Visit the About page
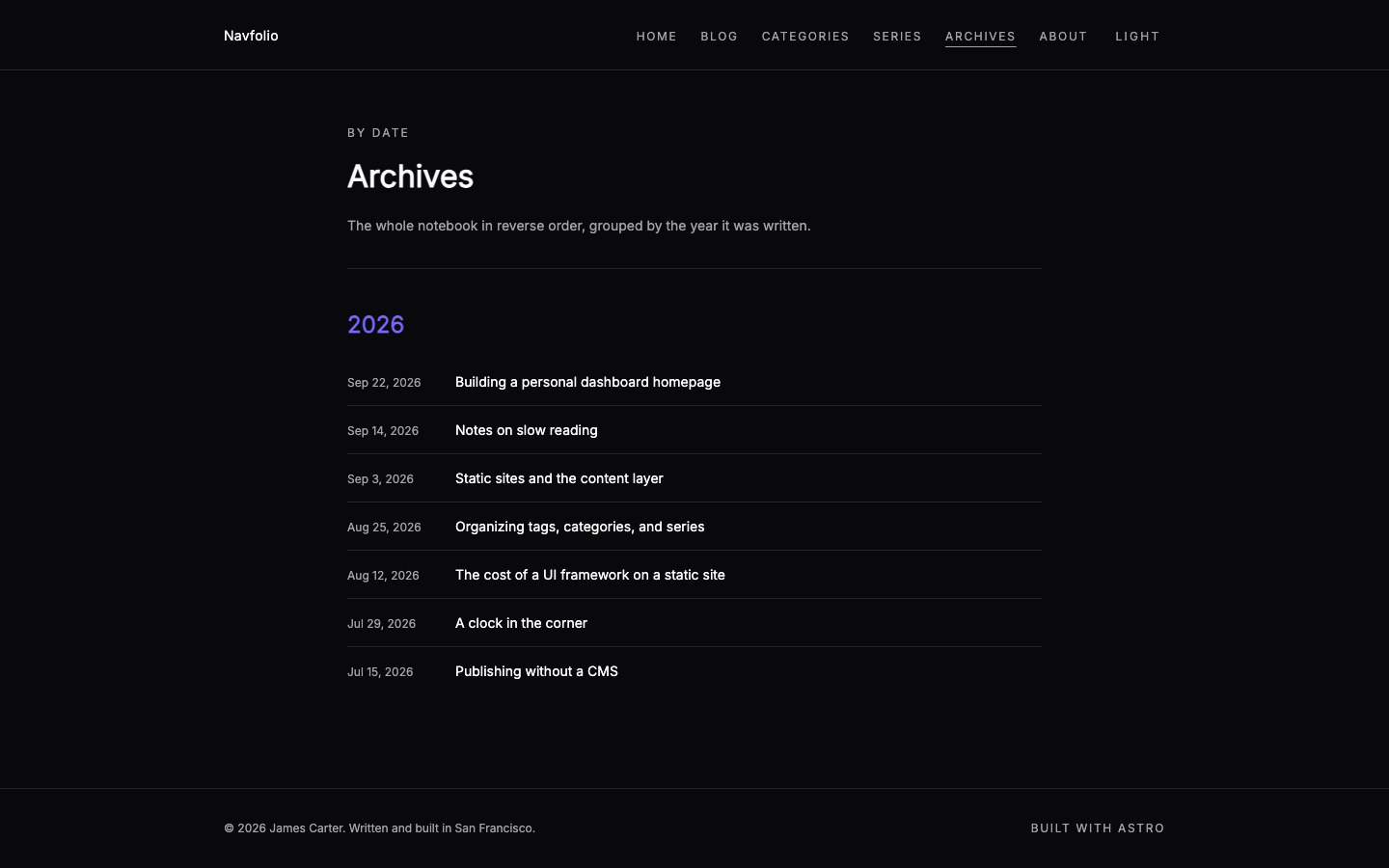The height and width of the screenshot is (868, 1389). [1063, 37]
